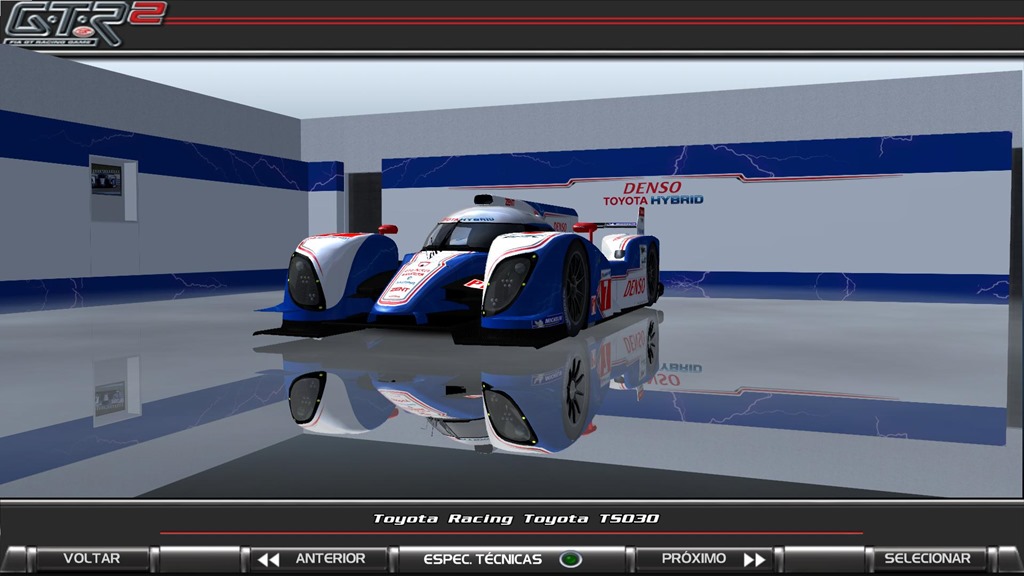Click the GTR2 logo

tap(84, 24)
